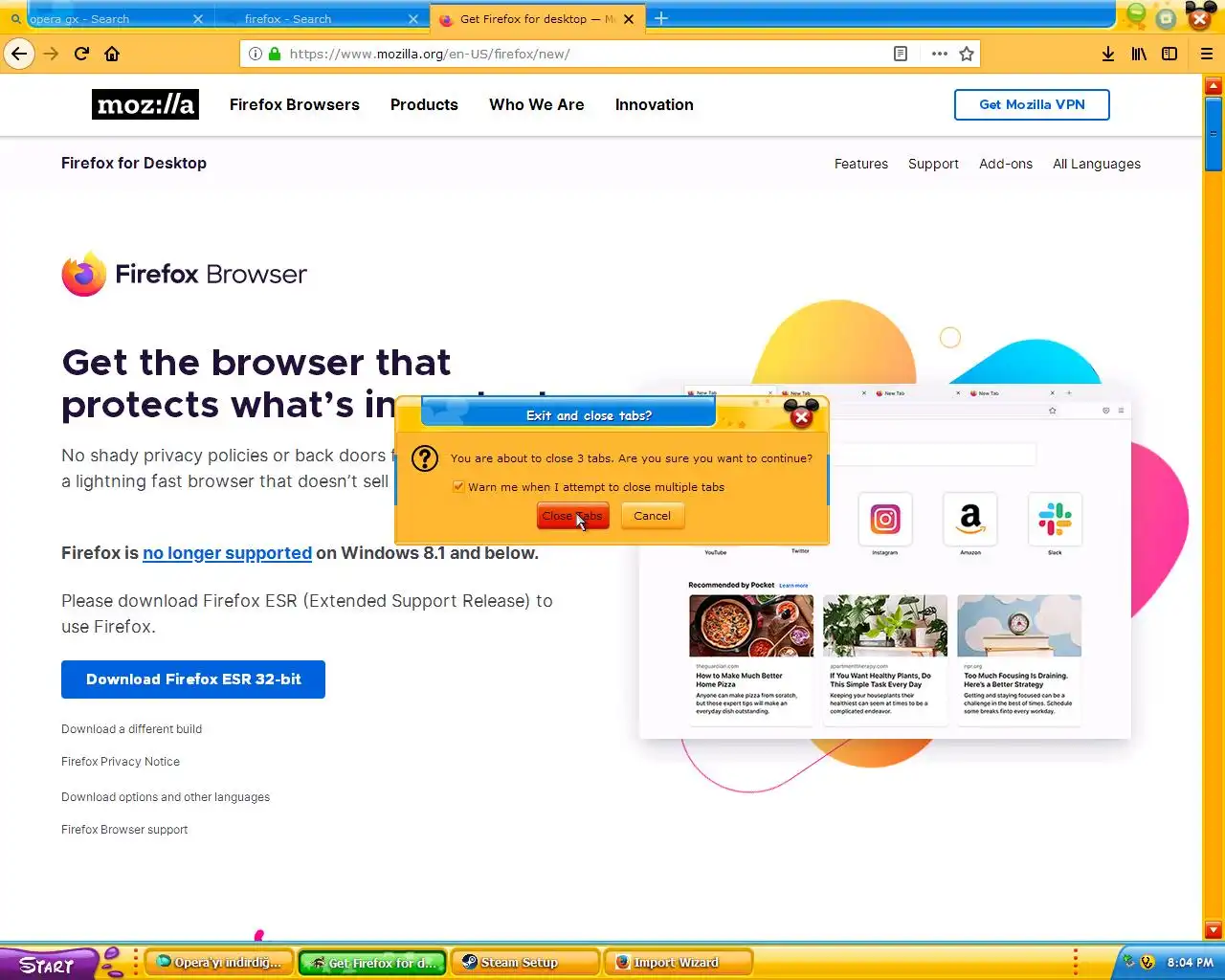
Task: View site information icon in address bar
Action: coord(256,54)
